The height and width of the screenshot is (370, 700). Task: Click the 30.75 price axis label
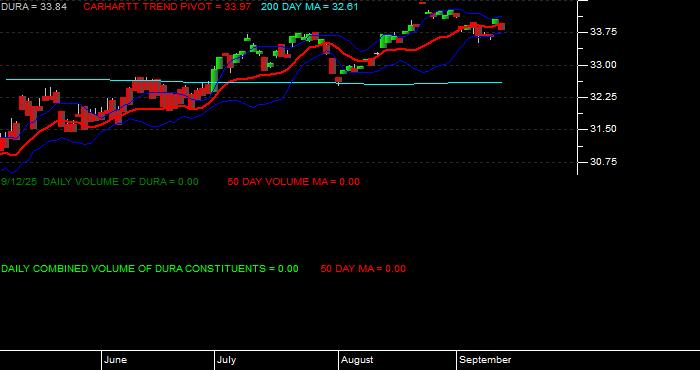pos(603,162)
